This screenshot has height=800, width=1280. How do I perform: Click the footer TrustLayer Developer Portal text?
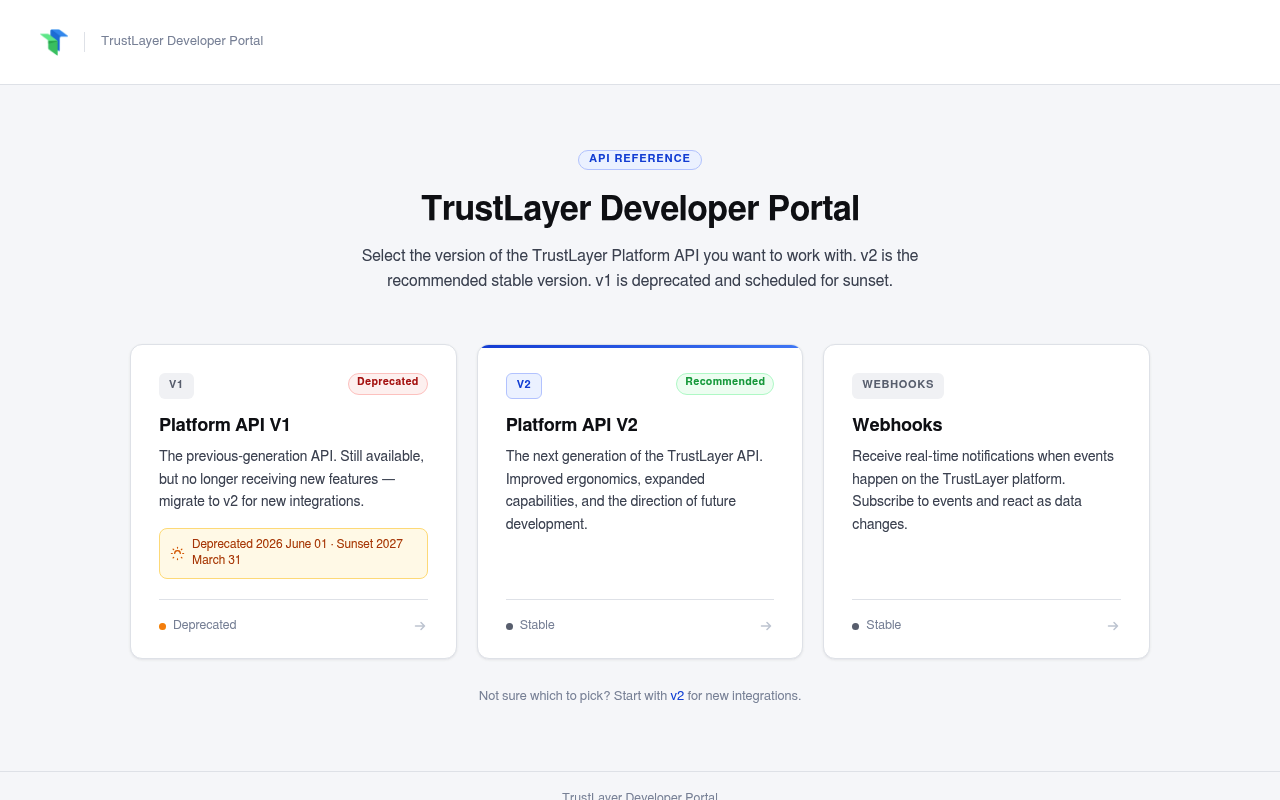(x=640, y=796)
